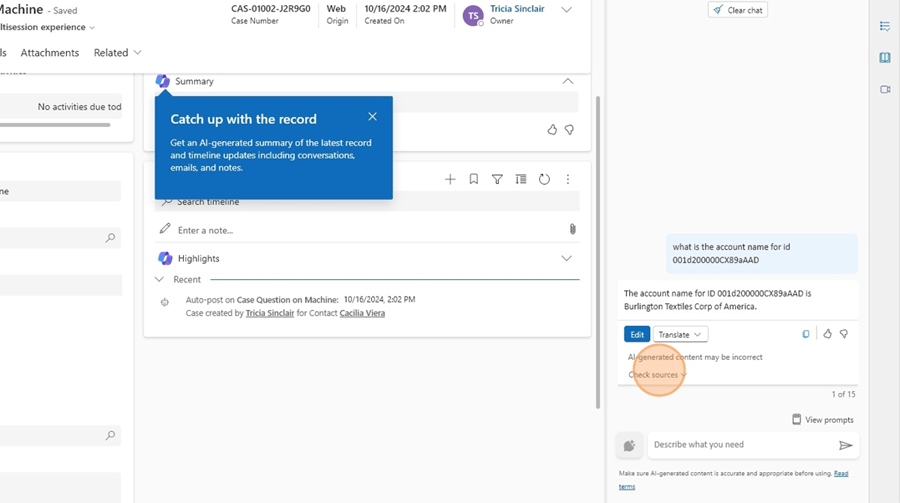Click Clear chat button

click(x=738, y=10)
